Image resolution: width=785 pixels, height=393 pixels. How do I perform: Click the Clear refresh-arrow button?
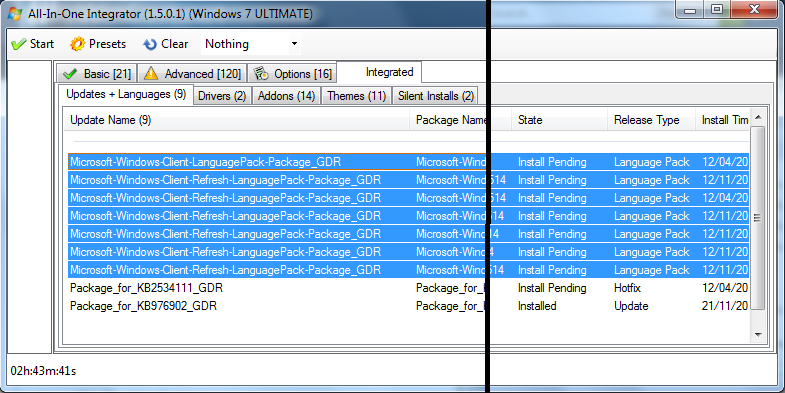tap(165, 44)
